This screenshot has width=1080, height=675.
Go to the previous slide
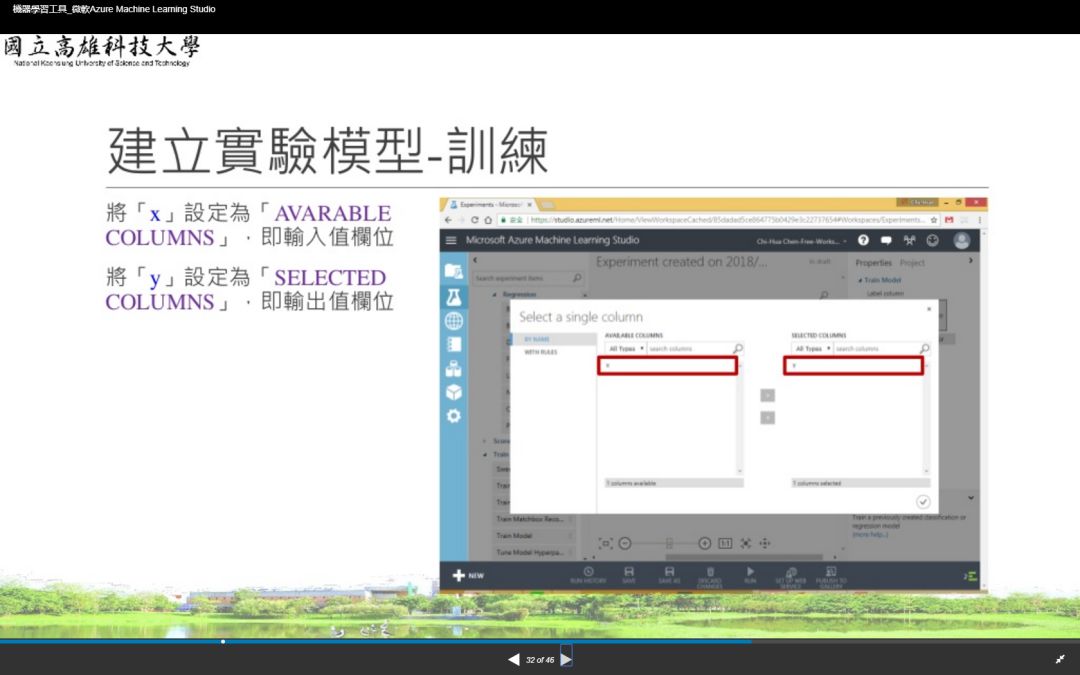514,660
